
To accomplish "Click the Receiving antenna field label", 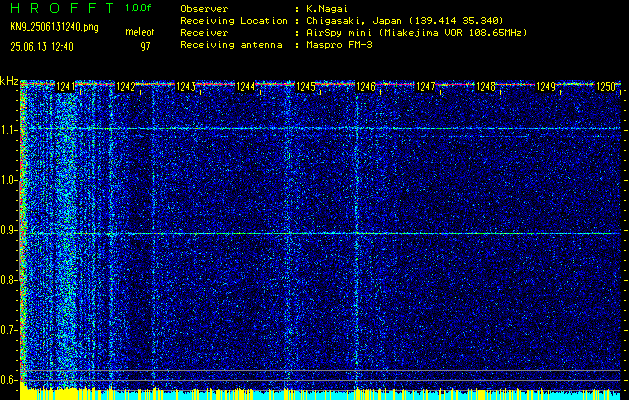I will click(231, 45).
